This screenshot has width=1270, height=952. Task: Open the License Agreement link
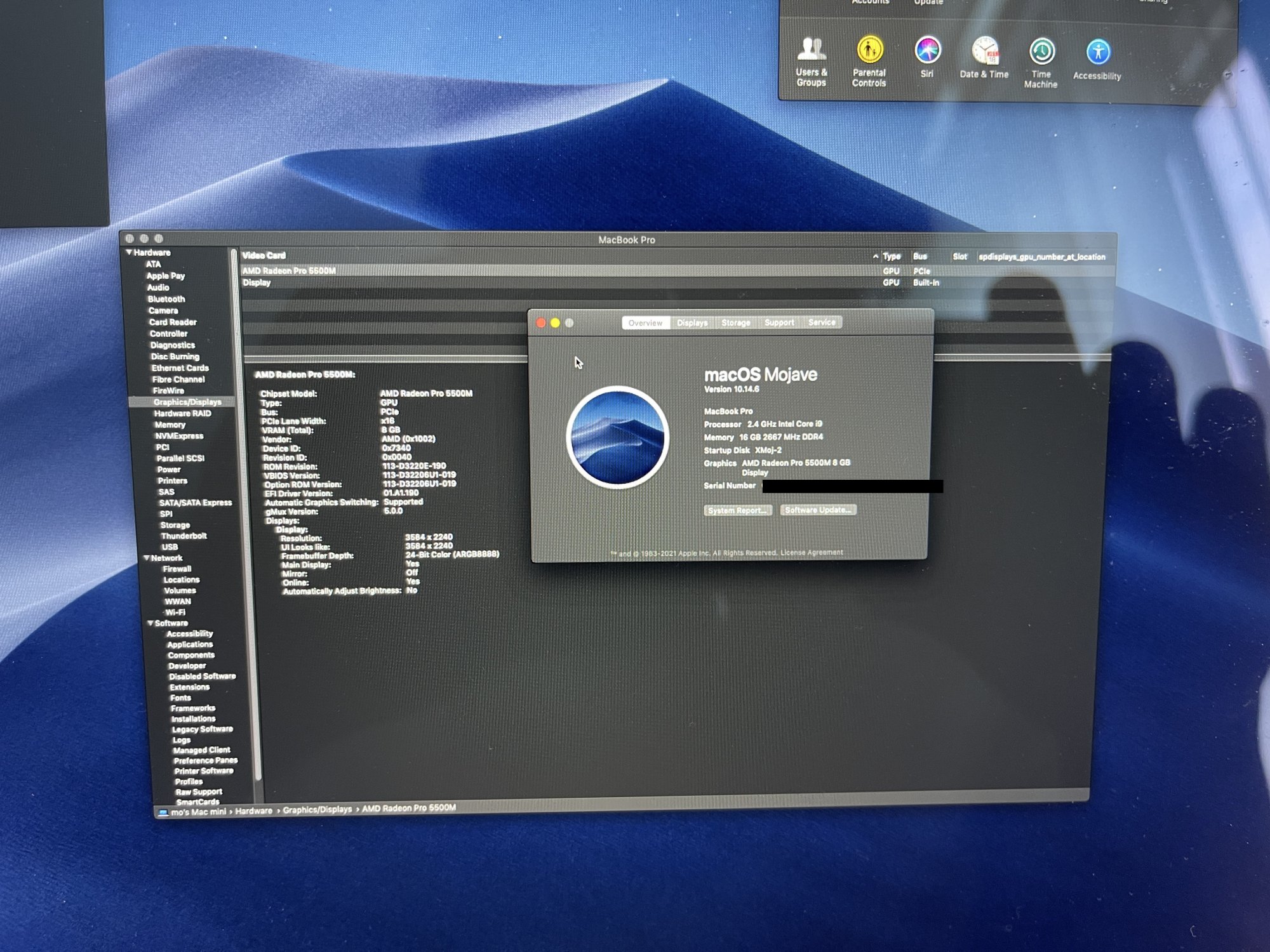812,552
